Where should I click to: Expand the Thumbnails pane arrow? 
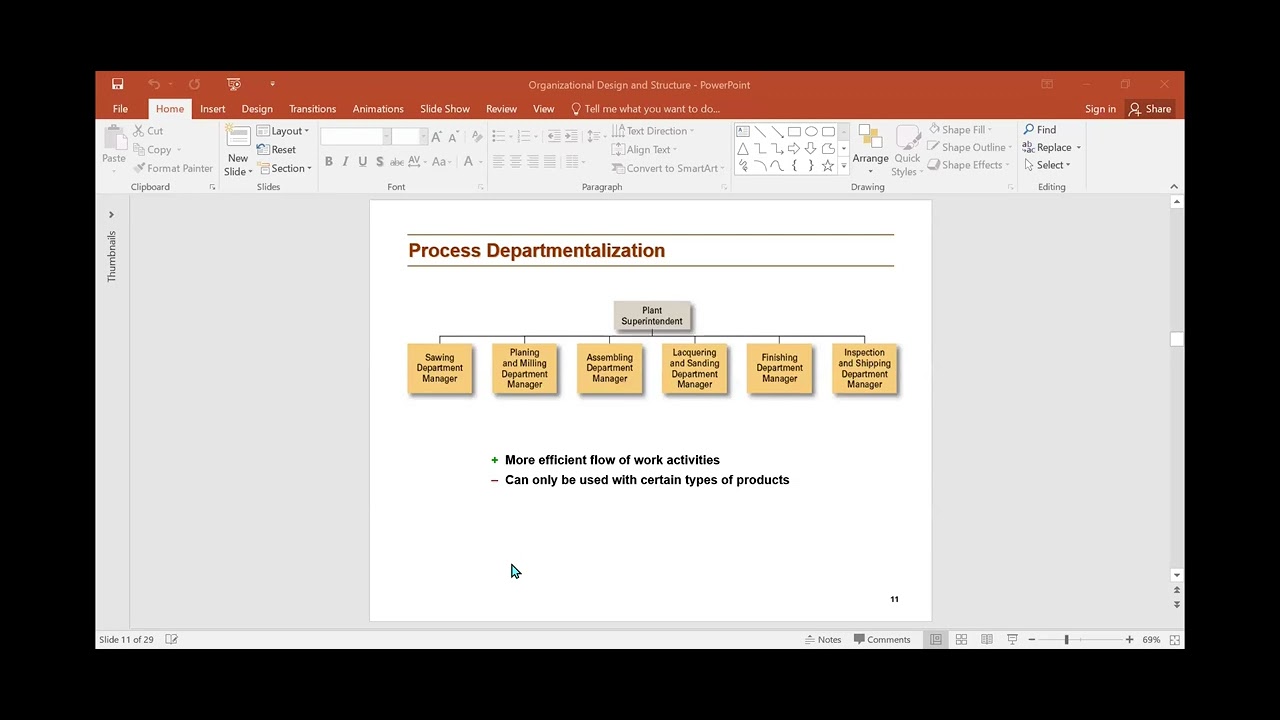pos(111,215)
